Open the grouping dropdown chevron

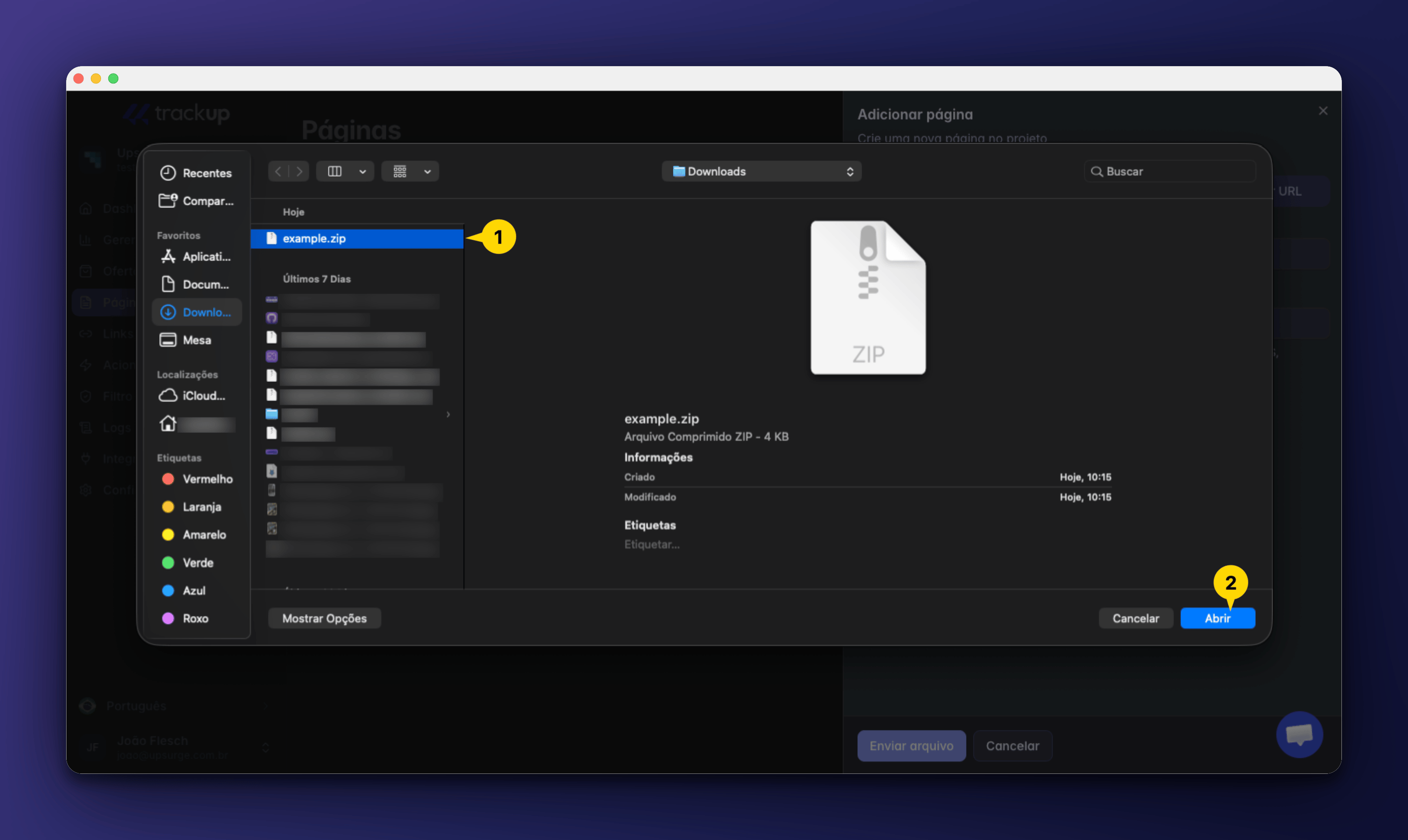click(427, 171)
